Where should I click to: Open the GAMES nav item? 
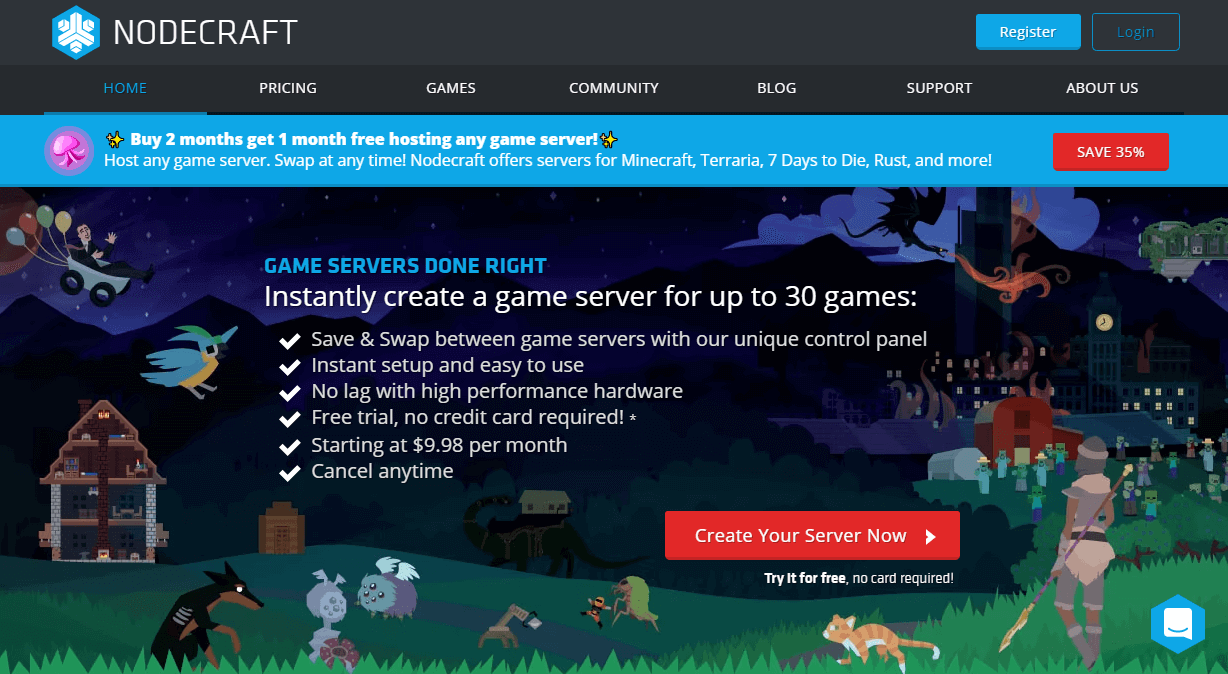[x=451, y=88]
